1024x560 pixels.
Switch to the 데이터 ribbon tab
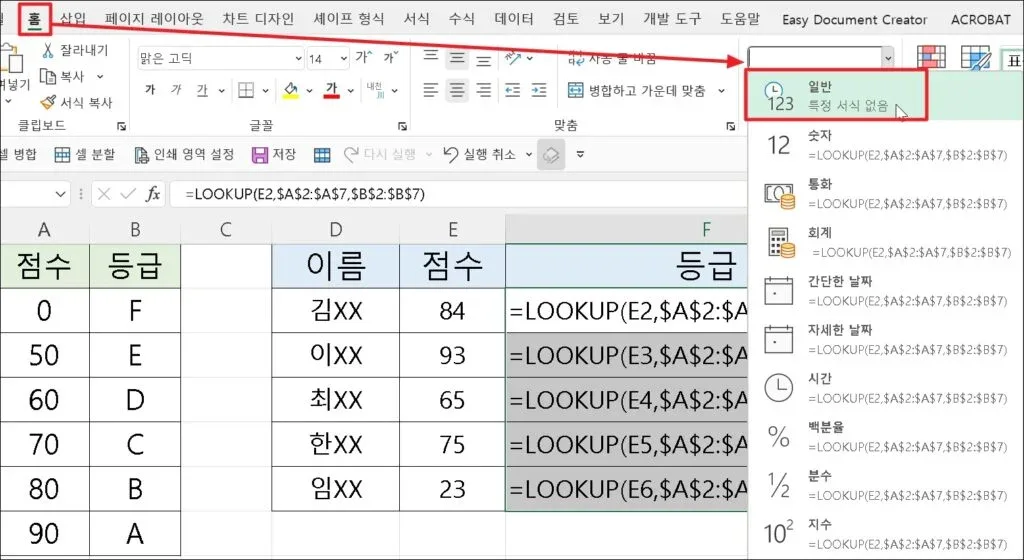pos(514,19)
